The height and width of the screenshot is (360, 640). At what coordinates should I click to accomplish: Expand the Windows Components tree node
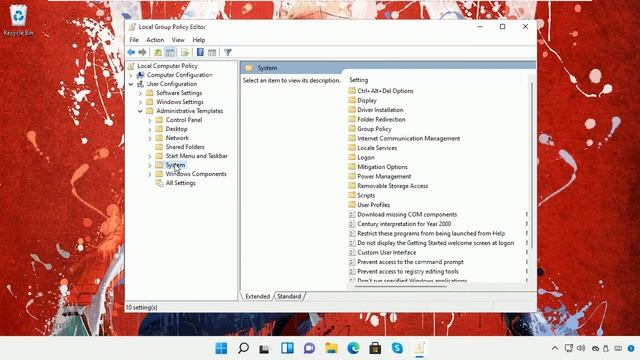click(x=150, y=174)
